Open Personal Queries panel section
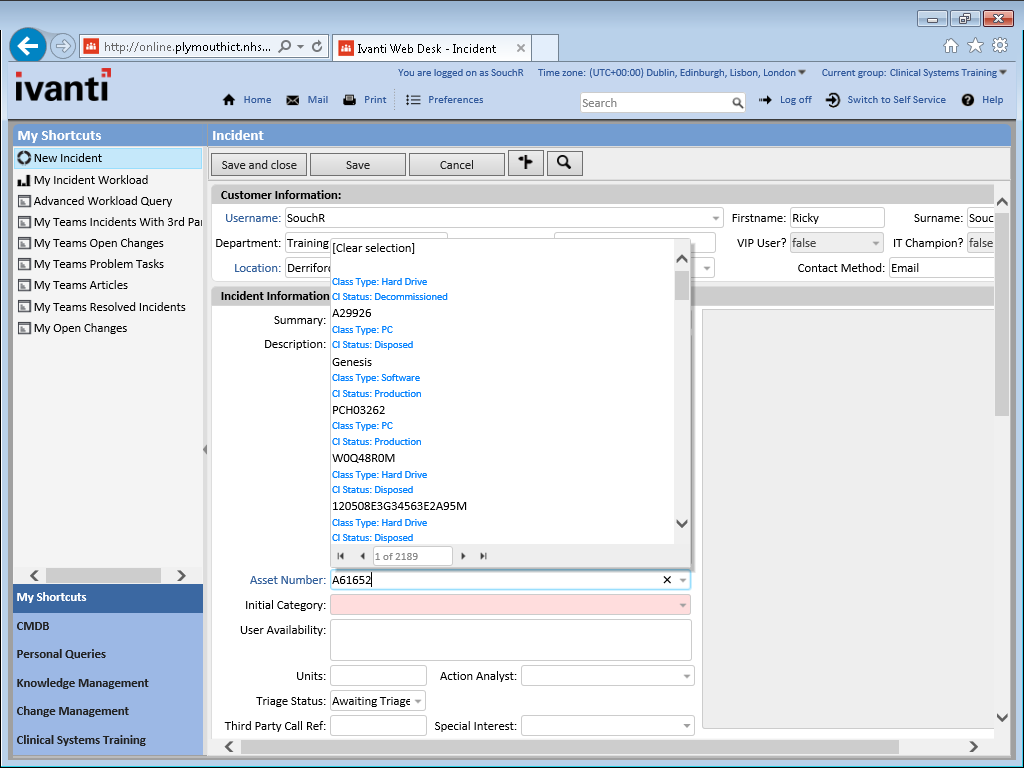 [x=108, y=654]
